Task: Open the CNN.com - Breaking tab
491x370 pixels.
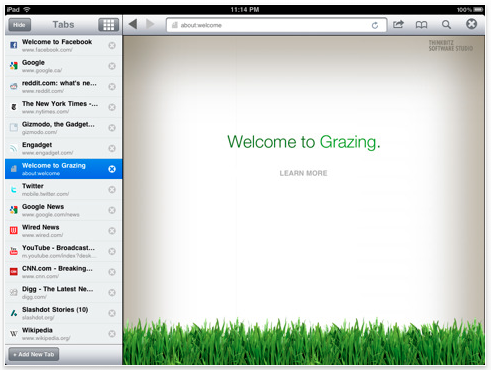Action: click(x=63, y=272)
